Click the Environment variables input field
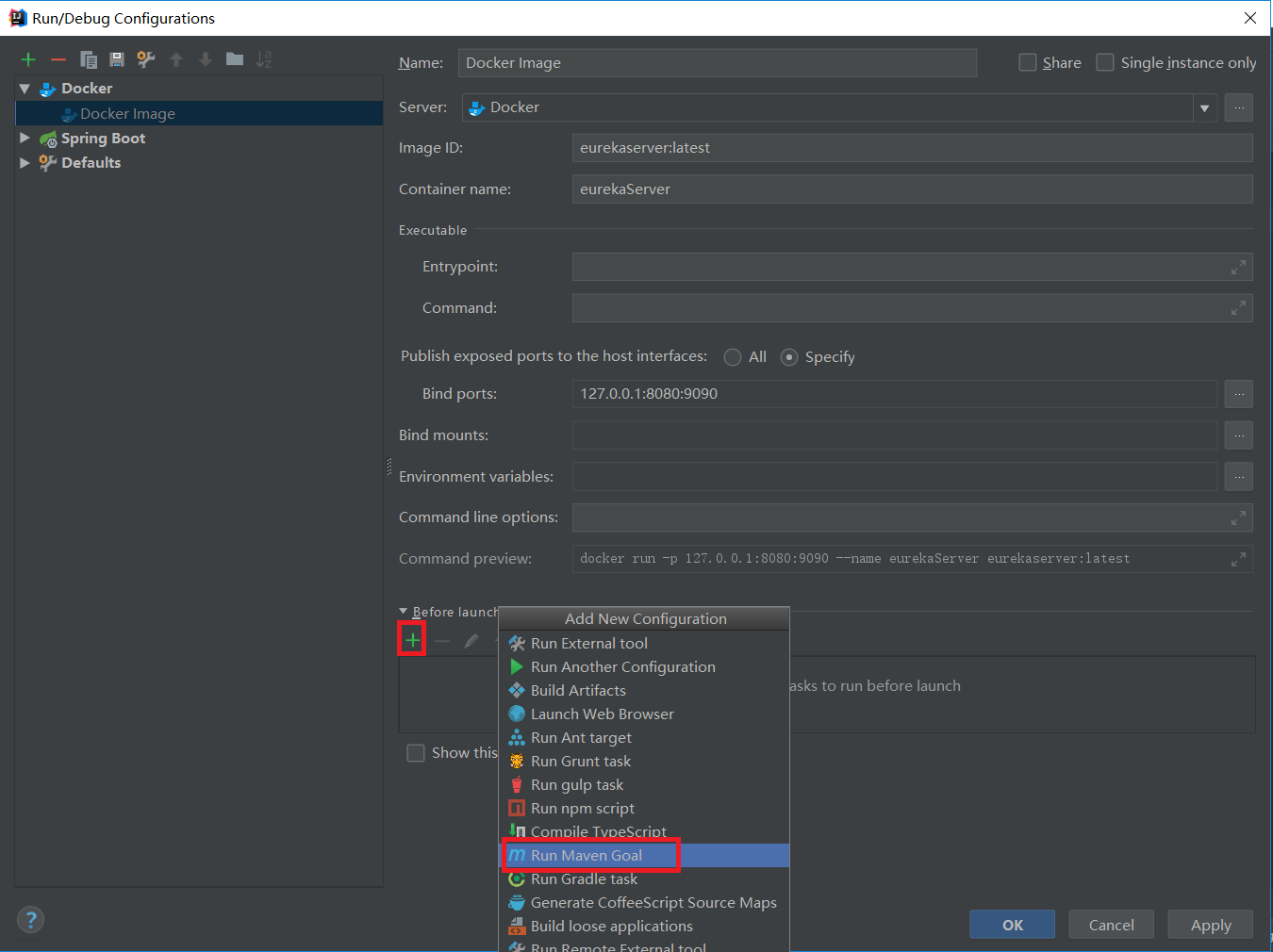Screen dimensions: 1273x952 [895, 477]
